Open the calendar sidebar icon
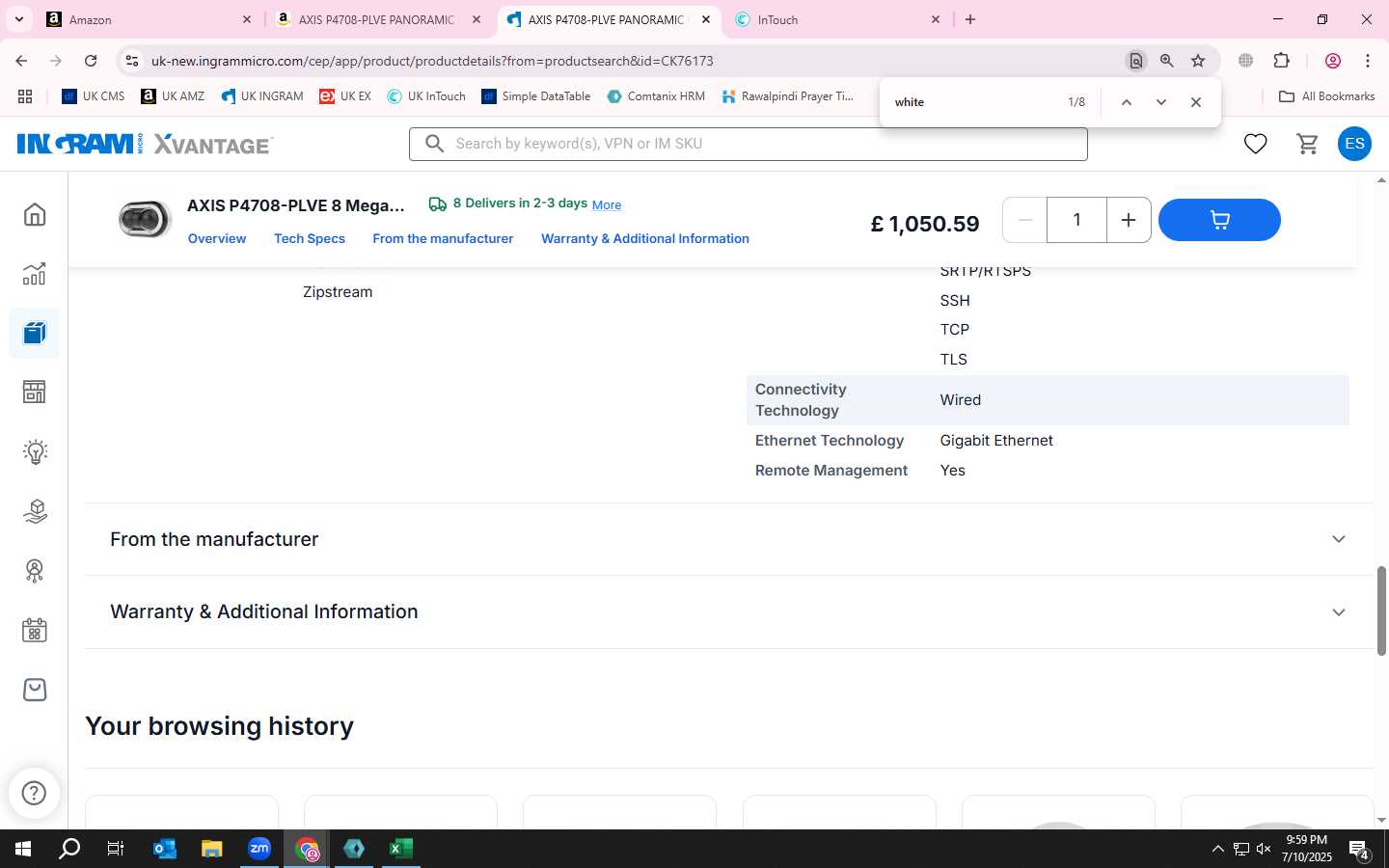The width and height of the screenshot is (1389, 868). 35,631
